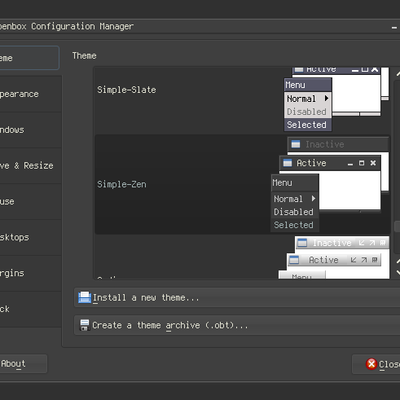The image size is (400, 400).
Task: Click the window icon in Simple-Zen Inactive preview
Action: tap(296, 144)
